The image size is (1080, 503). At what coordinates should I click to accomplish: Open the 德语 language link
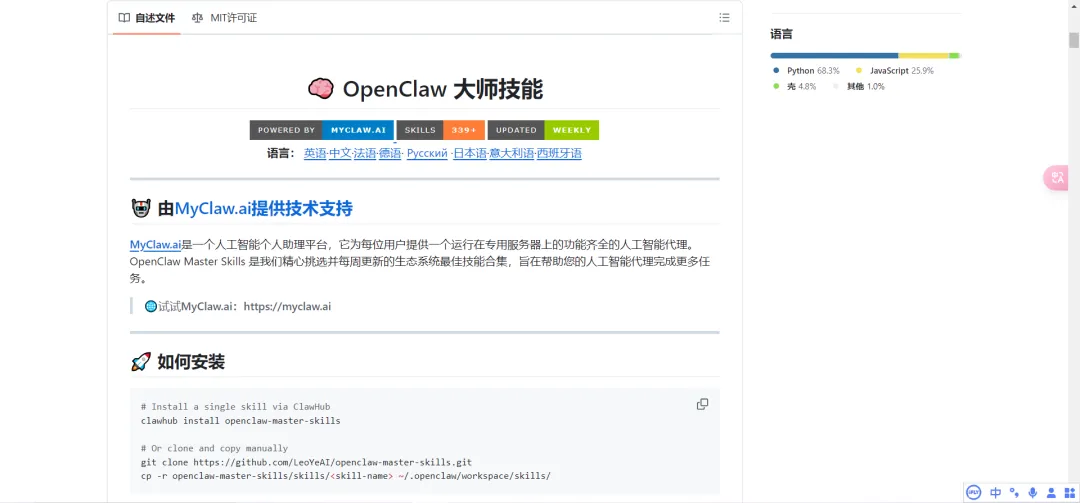point(389,154)
